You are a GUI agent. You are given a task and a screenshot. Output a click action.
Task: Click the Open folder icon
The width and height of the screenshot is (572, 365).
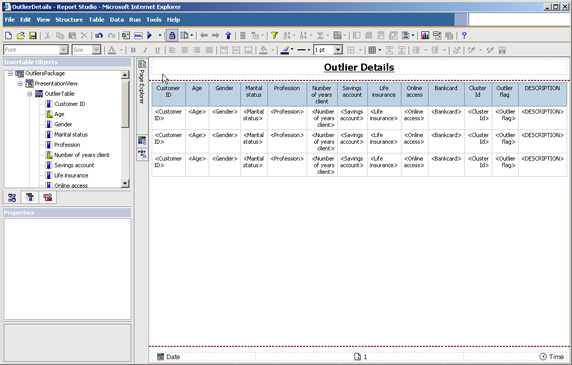click(21, 35)
